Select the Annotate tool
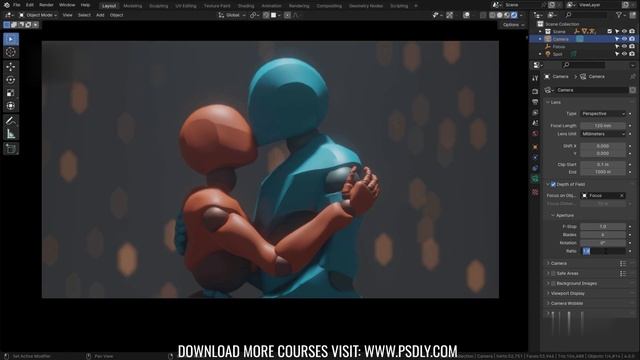Image resolution: width=640 pixels, height=360 pixels. (11, 120)
